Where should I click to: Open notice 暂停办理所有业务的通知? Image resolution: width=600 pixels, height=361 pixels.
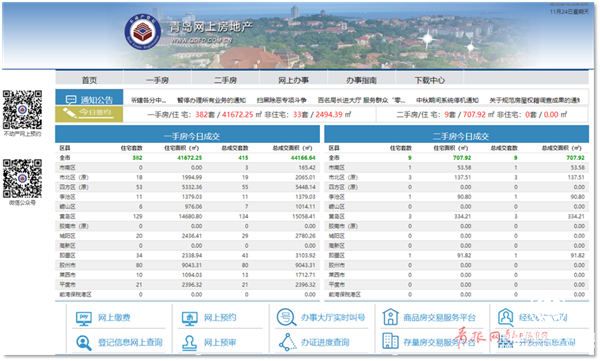[x=211, y=100]
